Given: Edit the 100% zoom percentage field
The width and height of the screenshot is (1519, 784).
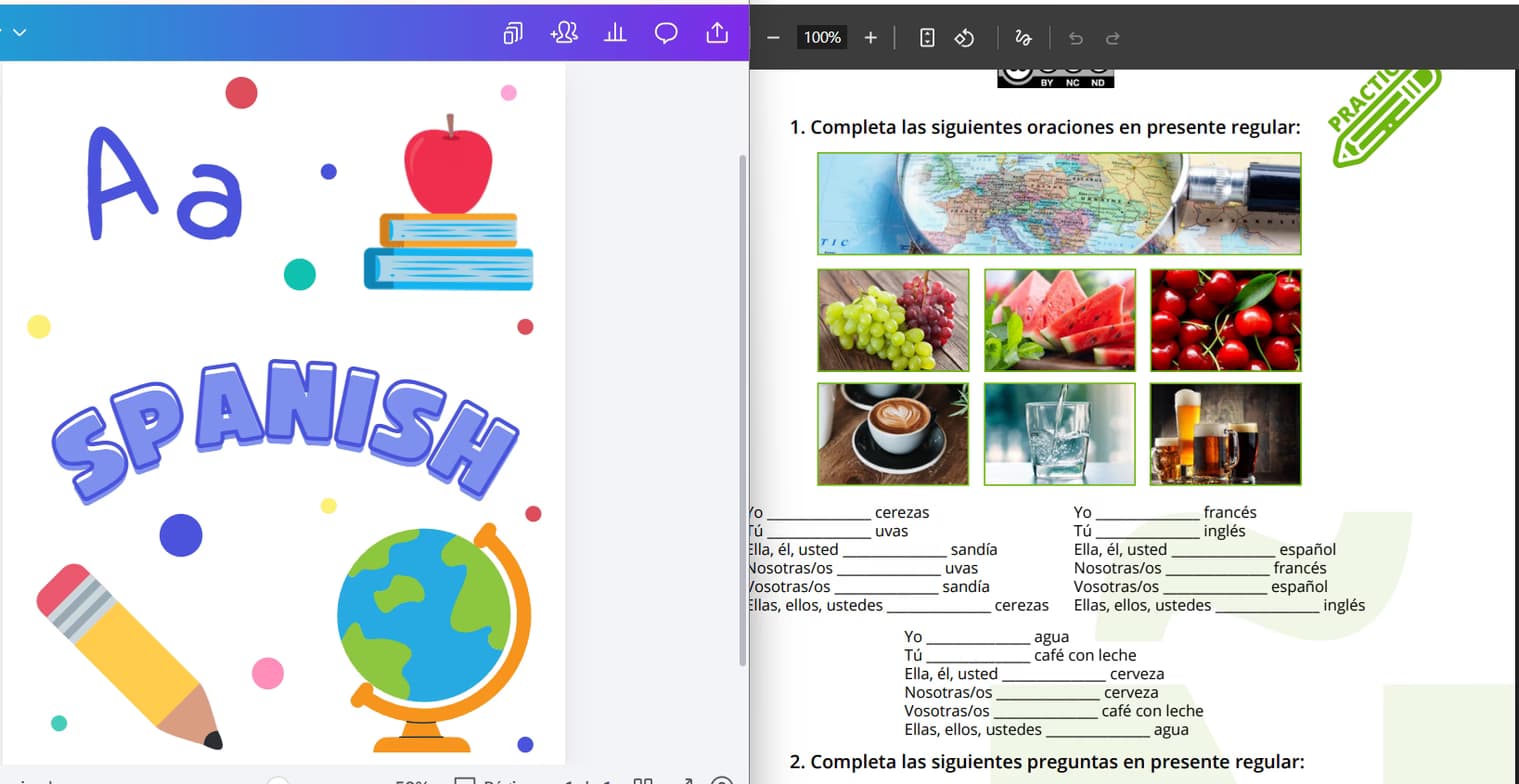Looking at the screenshot, I should 822,37.
